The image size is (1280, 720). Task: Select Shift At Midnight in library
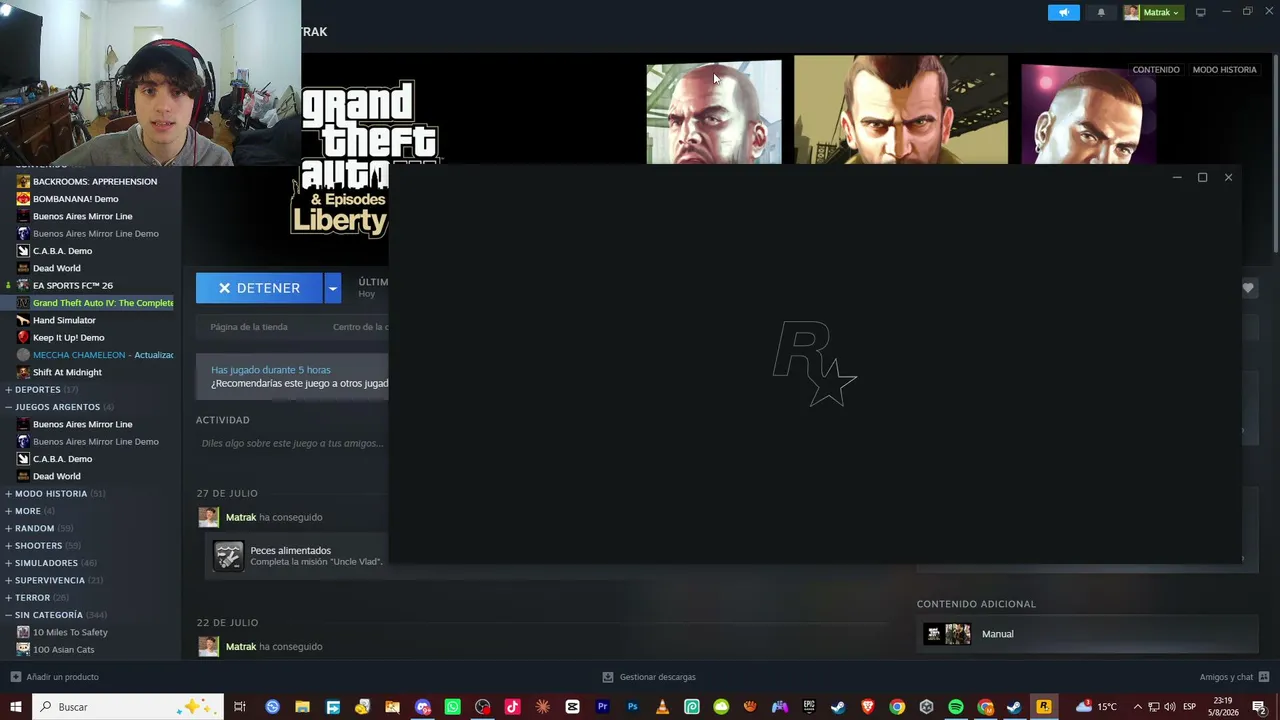point(67,373)
